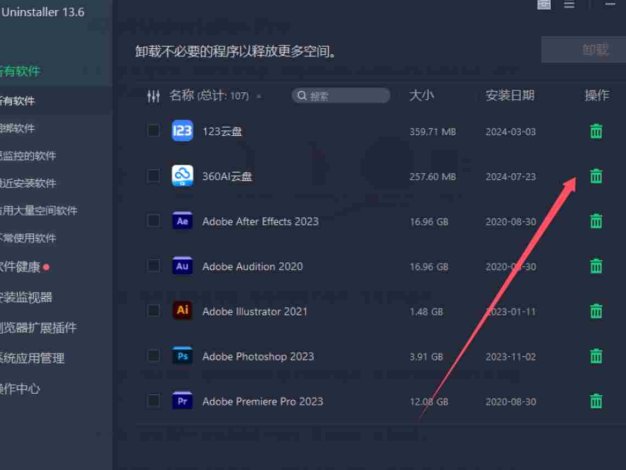
Task: Check the Adobe Illustrator 2021 checkbox
Action: (153, 311)
